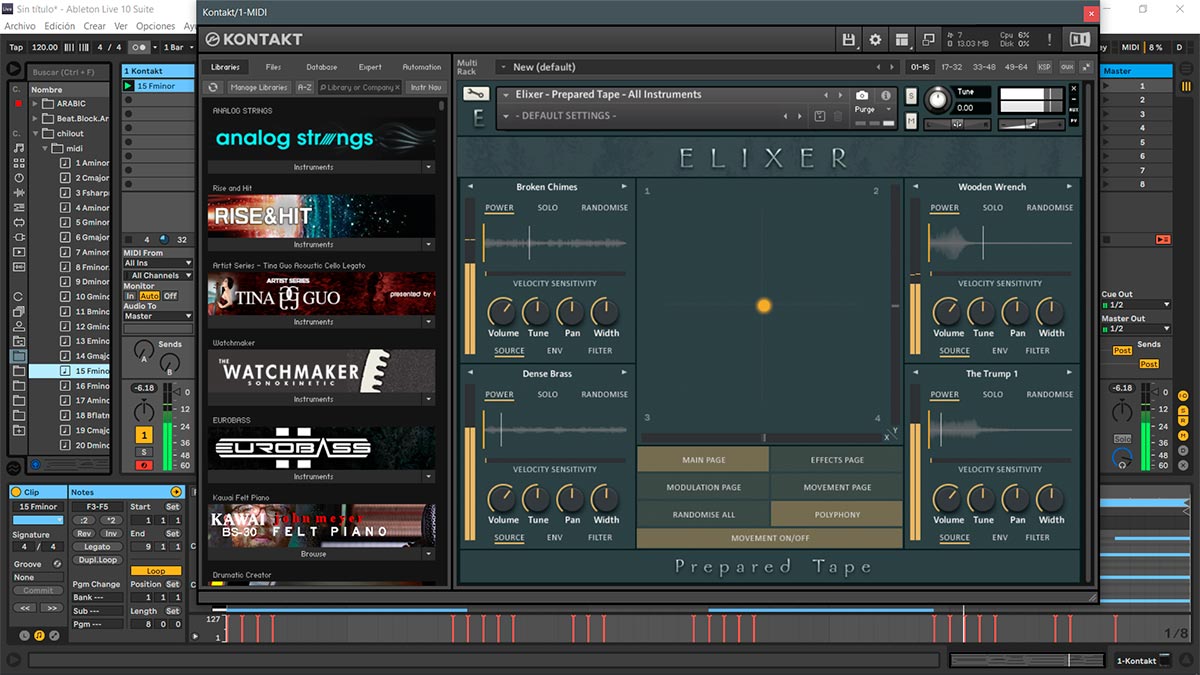
Task: Open Rise and Hit Instruments dropdown
Action: pyautogui.click(x=428, y=245)
